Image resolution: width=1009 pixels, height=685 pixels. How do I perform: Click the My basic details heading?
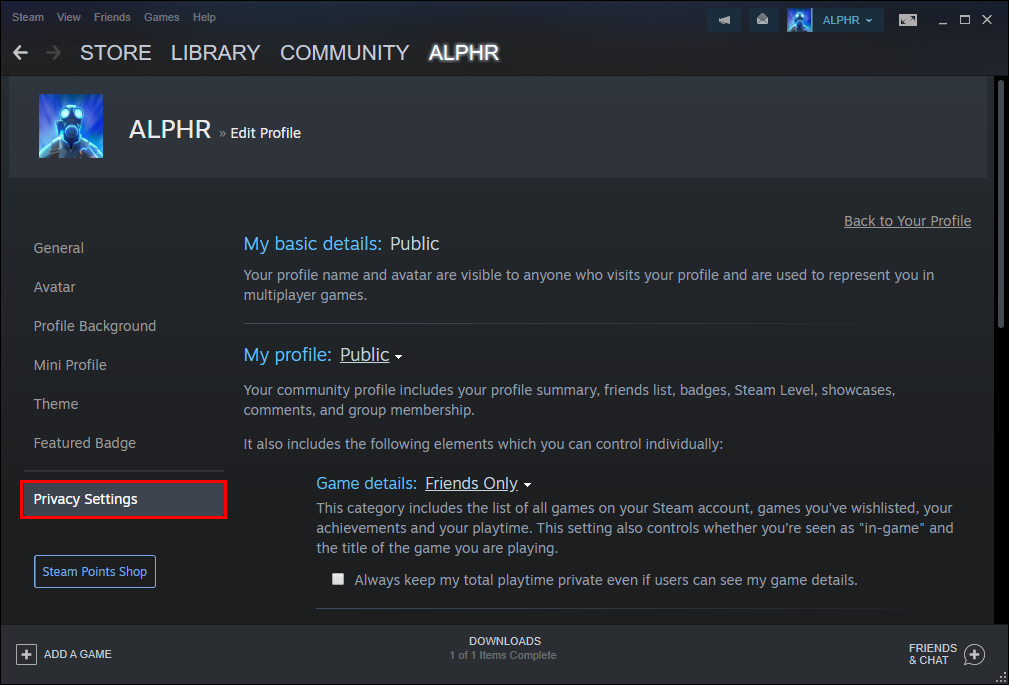point(312,244)
